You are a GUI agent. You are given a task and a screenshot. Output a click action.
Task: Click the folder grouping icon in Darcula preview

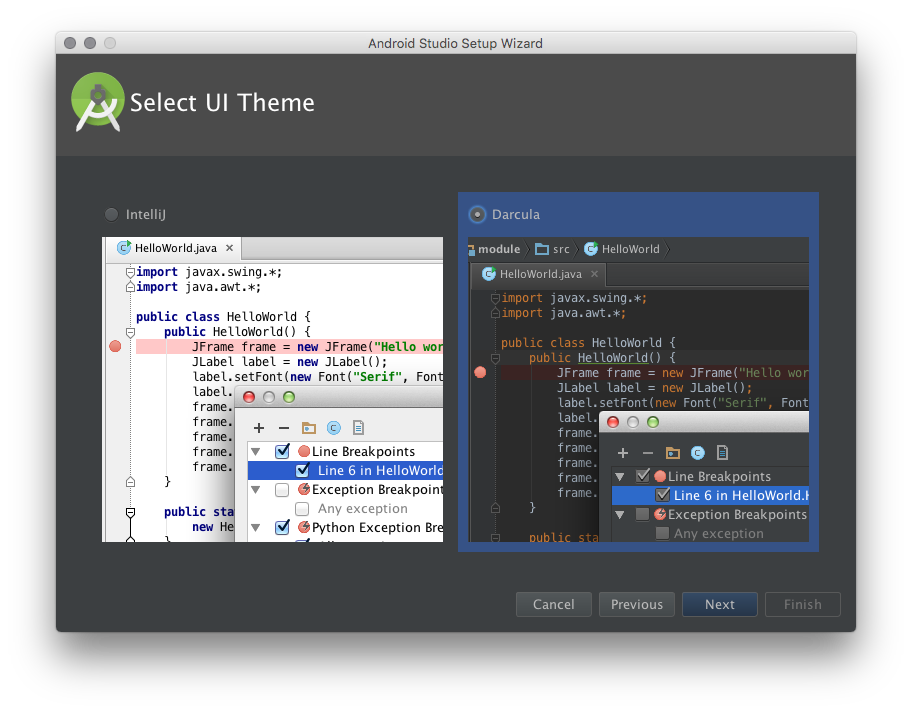pyautogui.click(x=673, y=453)
